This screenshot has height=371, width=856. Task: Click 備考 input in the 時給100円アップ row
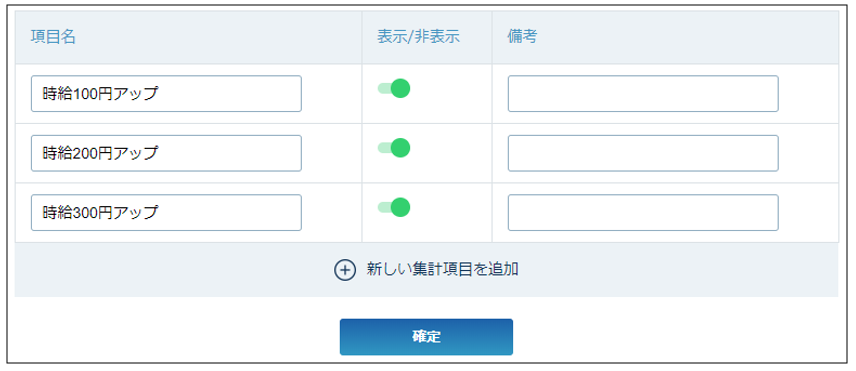point(643,94)
